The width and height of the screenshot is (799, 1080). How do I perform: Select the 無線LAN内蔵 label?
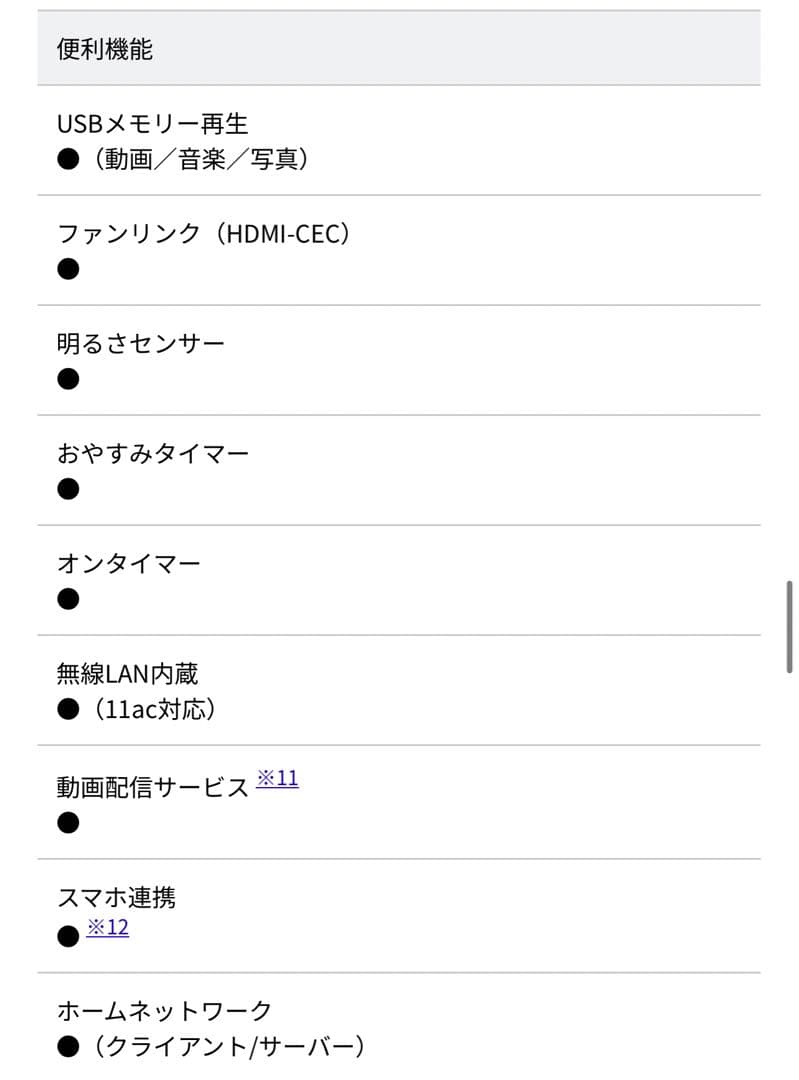coord(128,674)
